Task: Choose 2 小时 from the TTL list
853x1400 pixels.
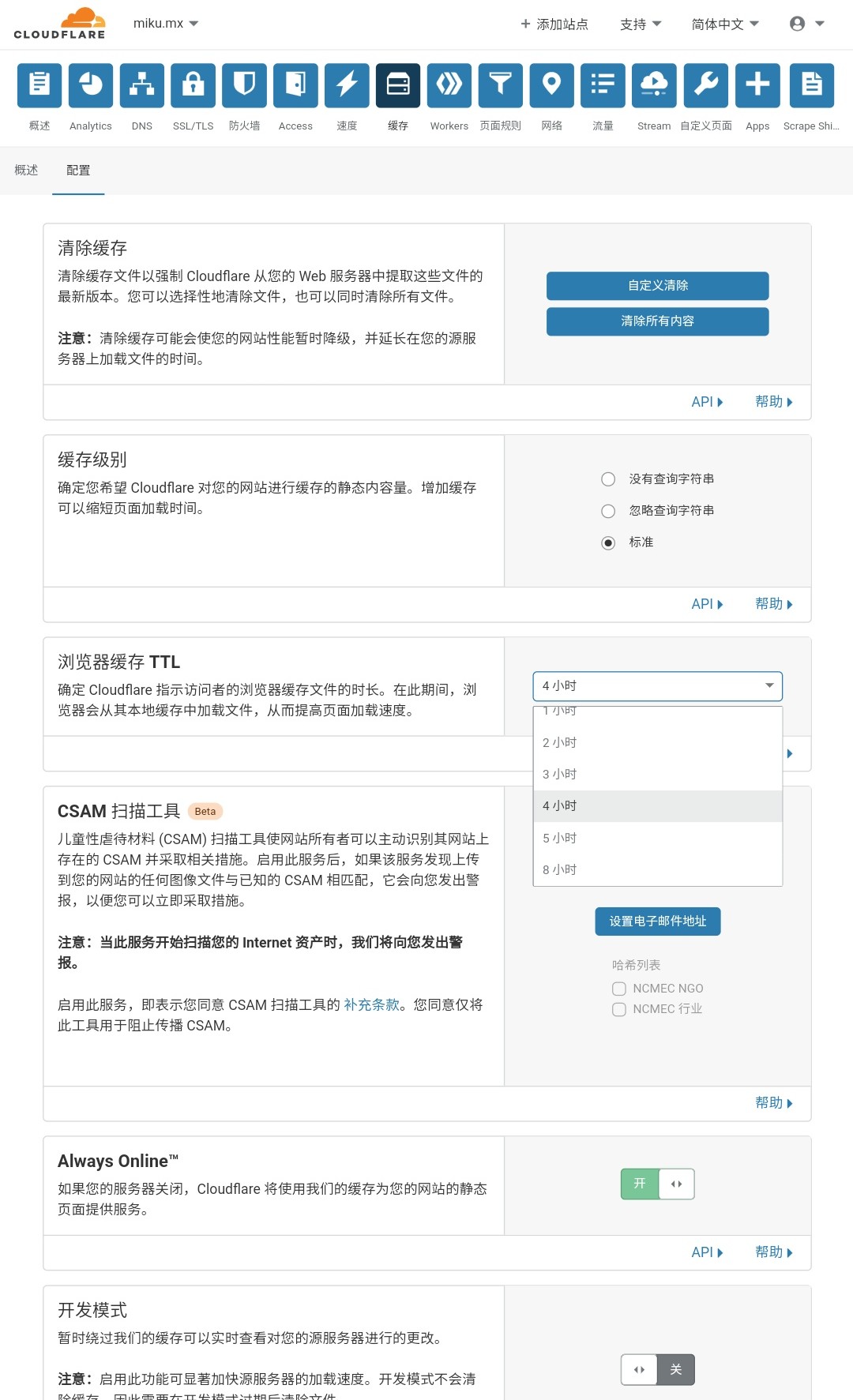Action: tap(658, 743)
